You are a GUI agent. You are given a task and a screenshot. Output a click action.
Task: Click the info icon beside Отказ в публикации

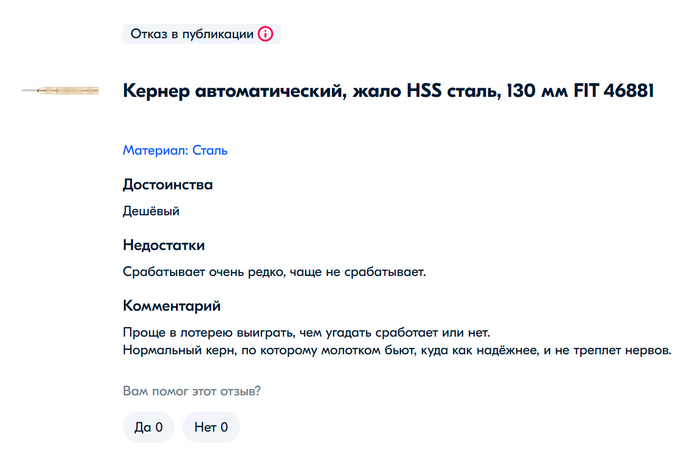265,34
